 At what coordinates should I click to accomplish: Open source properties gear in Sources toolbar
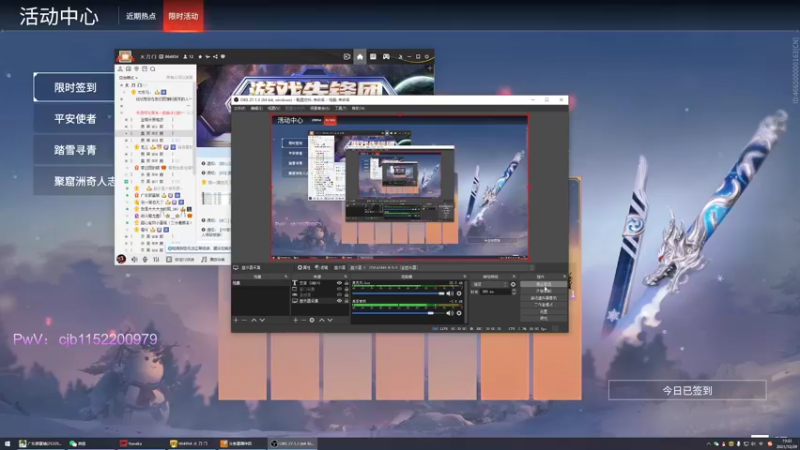312,320
